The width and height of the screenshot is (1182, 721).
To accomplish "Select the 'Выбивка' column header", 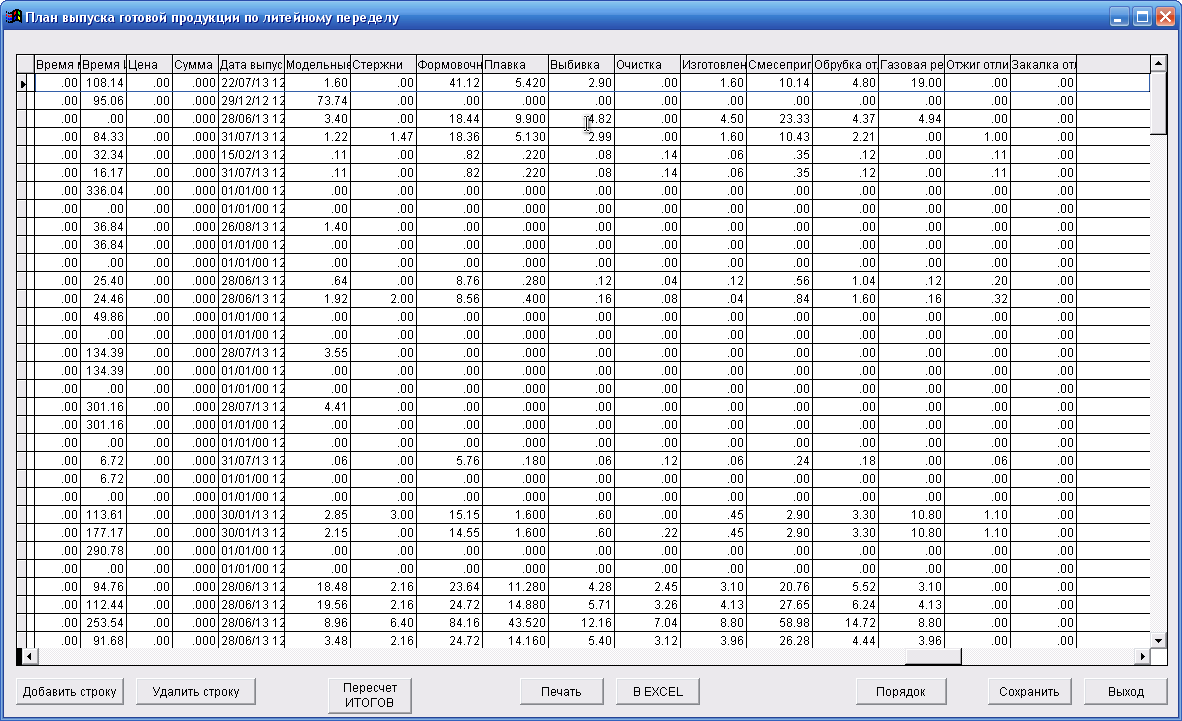I will (x=581, y=65).
